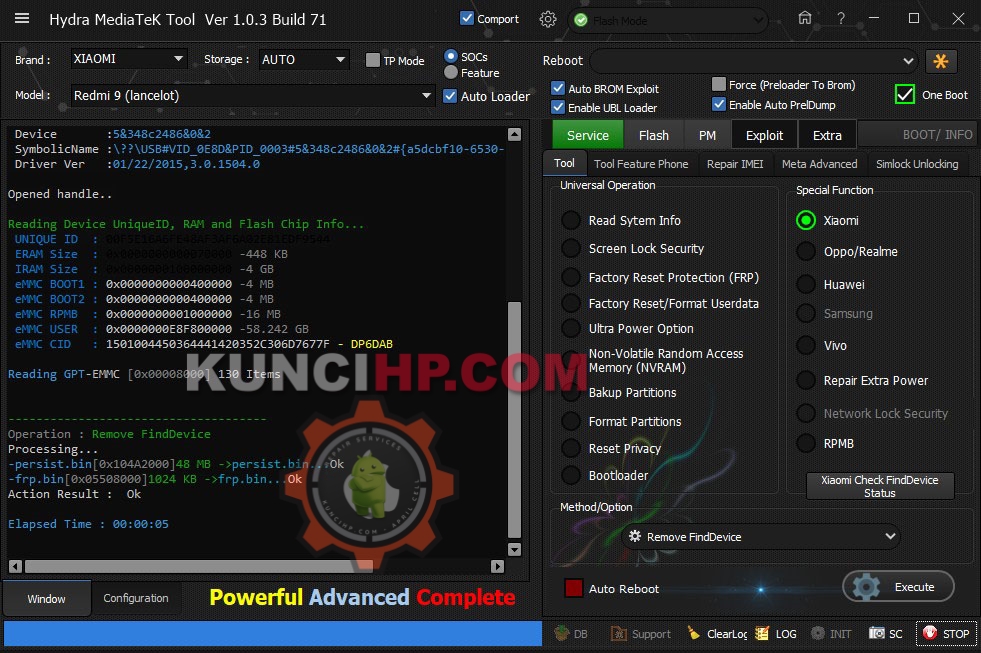Toggle the red Auto Reboot checkbox
This screenshot has width=981, height=653.
[x=573, y=588]
